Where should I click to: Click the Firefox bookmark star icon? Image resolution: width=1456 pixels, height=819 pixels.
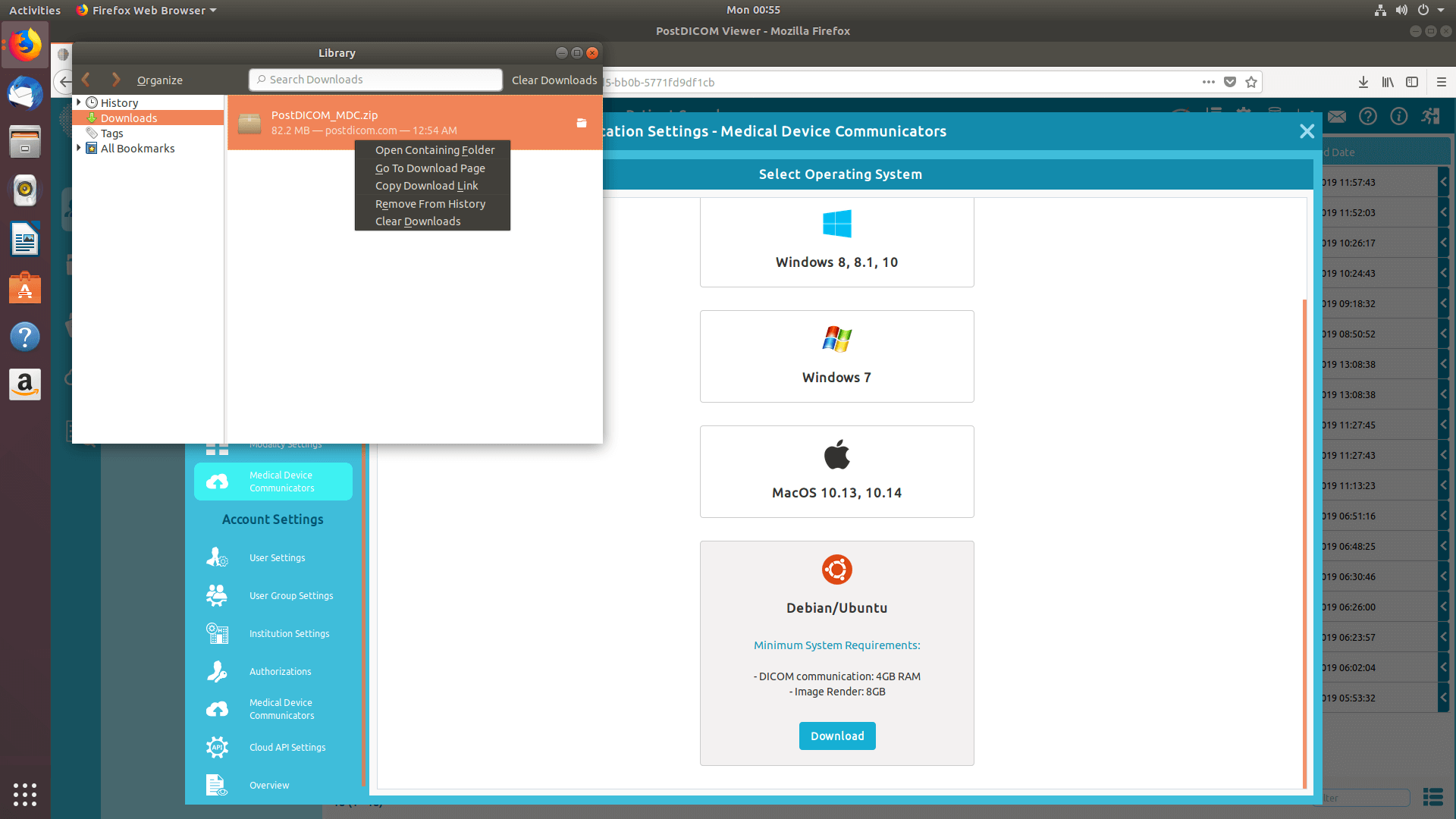[1252, 82]
